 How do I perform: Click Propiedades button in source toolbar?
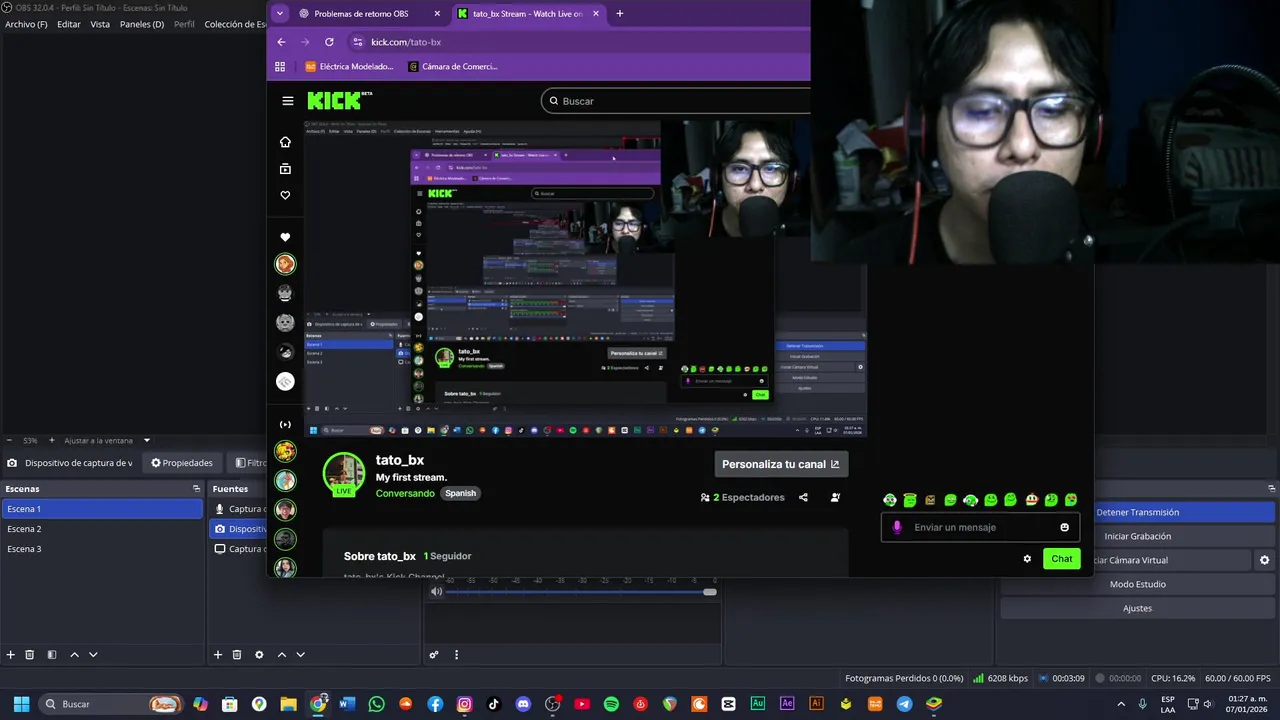[x=182, y=463]
